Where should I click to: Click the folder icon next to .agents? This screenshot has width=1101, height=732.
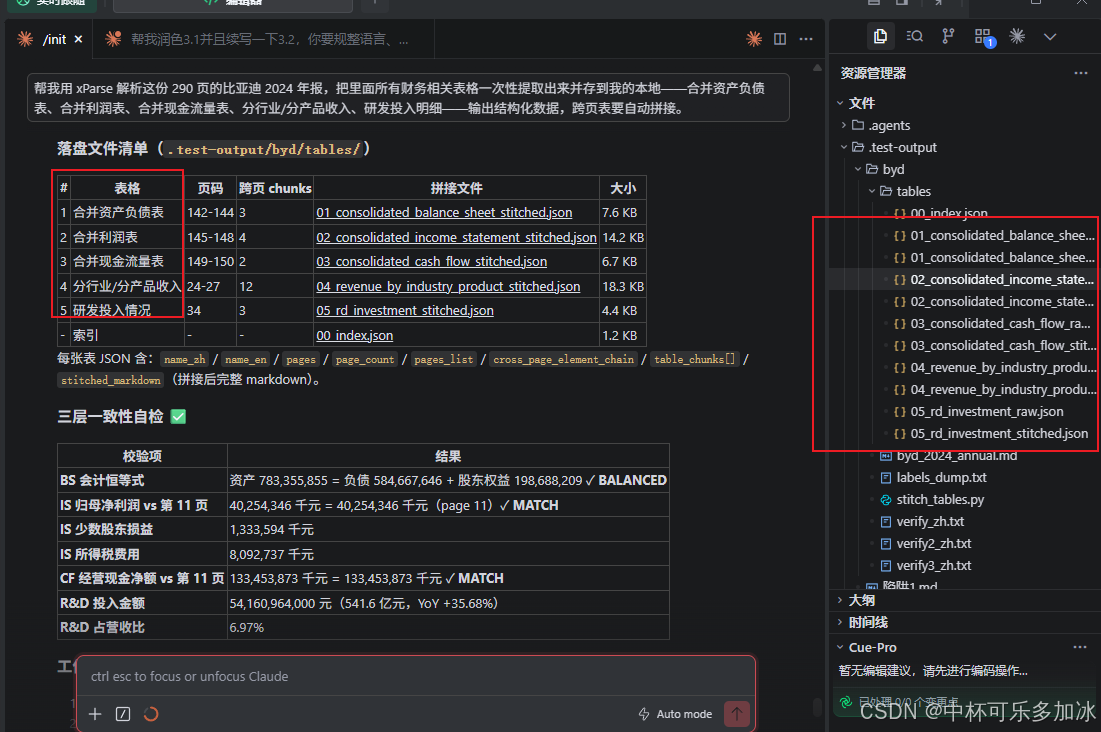(858, 125)
